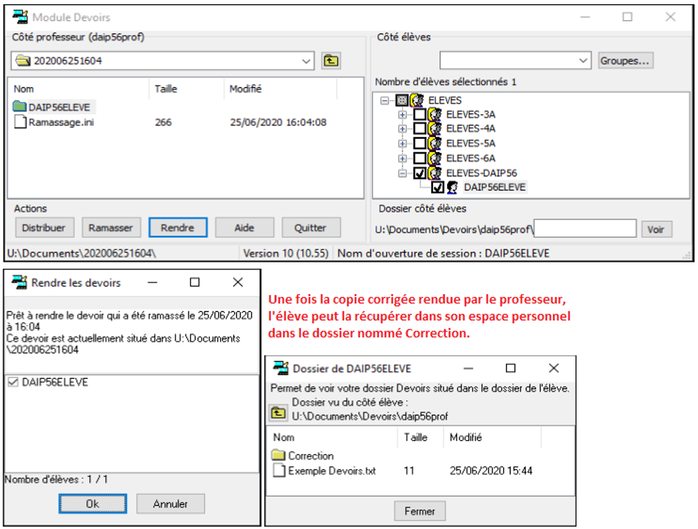698x529 pixels.
Task: Open the teacher folder 202006251604 dropdown
Action: (306, 61)
